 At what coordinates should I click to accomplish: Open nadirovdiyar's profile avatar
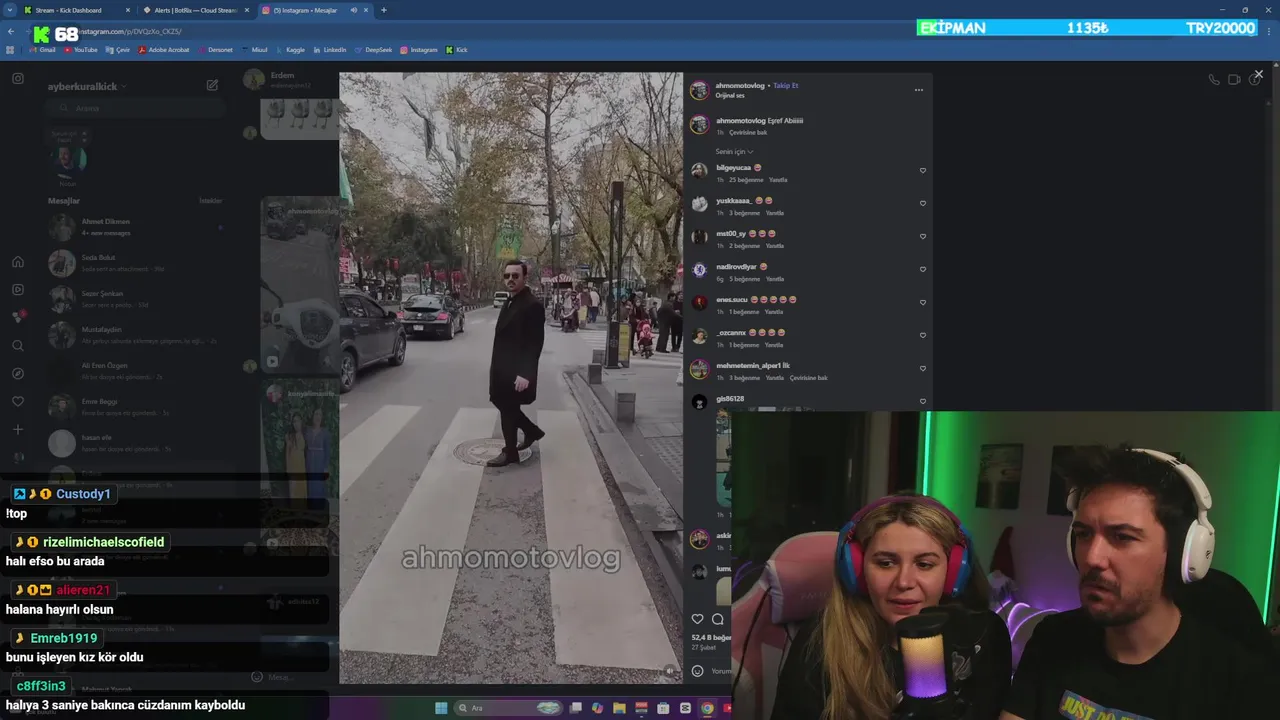tap(699, 269)
